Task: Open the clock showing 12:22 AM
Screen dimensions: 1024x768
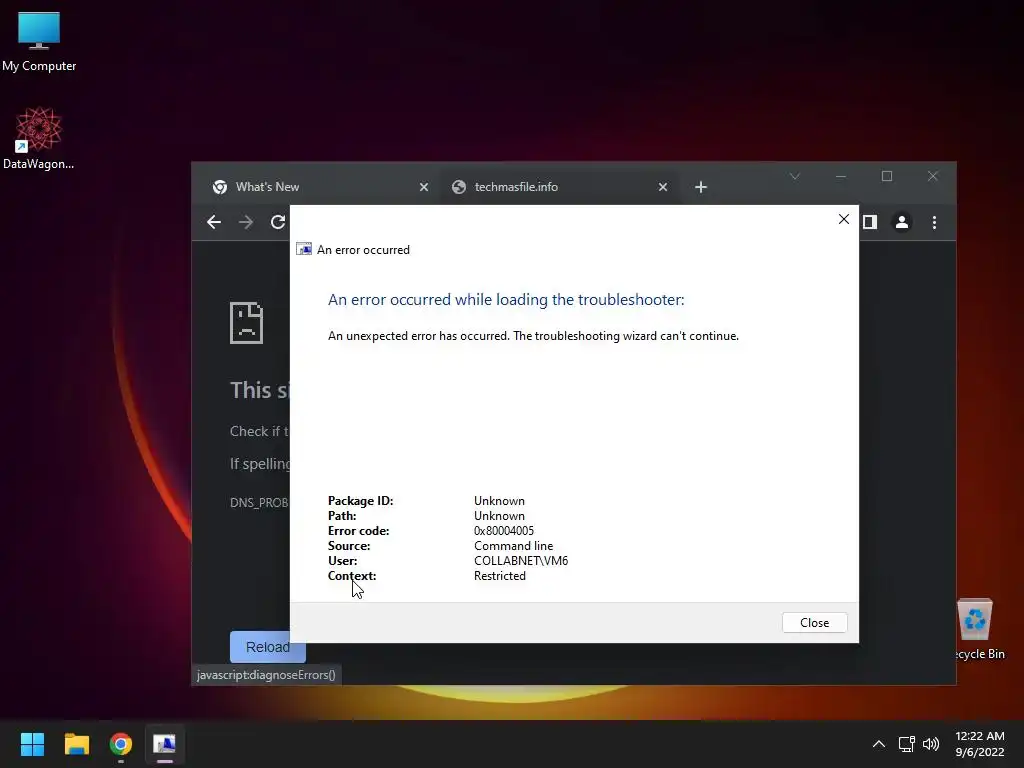Action: (x=980, y=744)
